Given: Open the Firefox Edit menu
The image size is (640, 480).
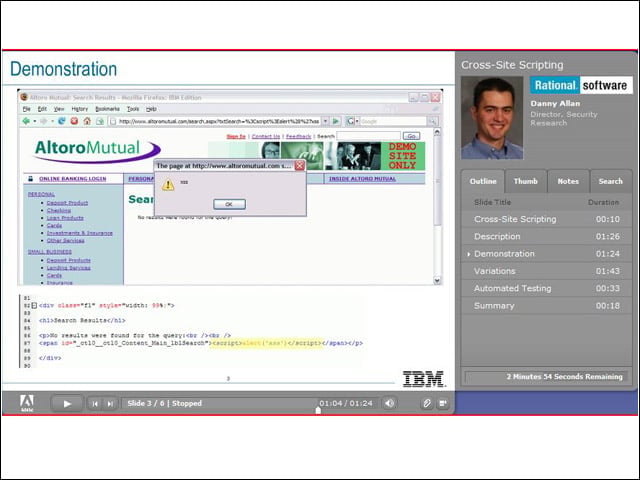Looking at the screenshot, I should 42,109.
